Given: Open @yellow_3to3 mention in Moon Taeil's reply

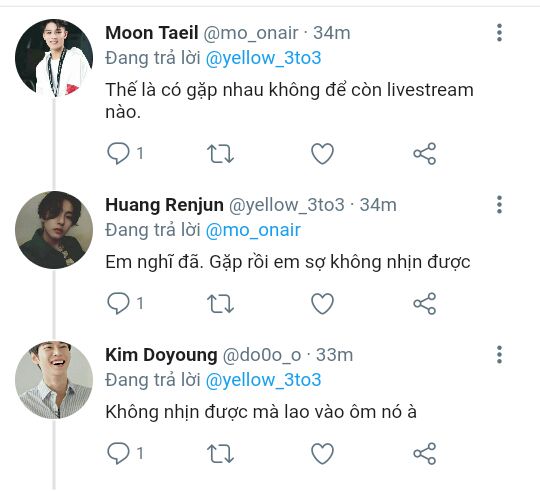Looking at the screenshot, I should (263, 58).
